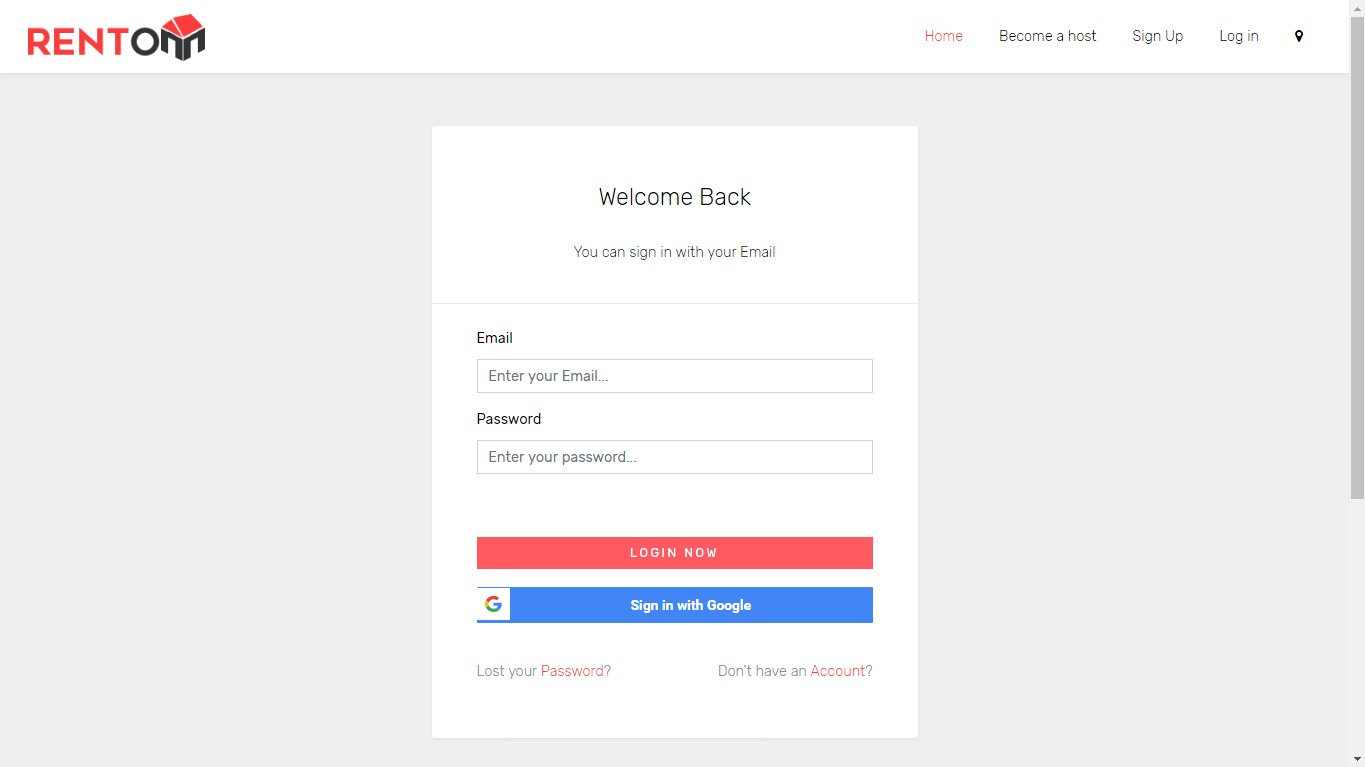Click the Email field label
1365x767 pixels.
pos(494,338)
